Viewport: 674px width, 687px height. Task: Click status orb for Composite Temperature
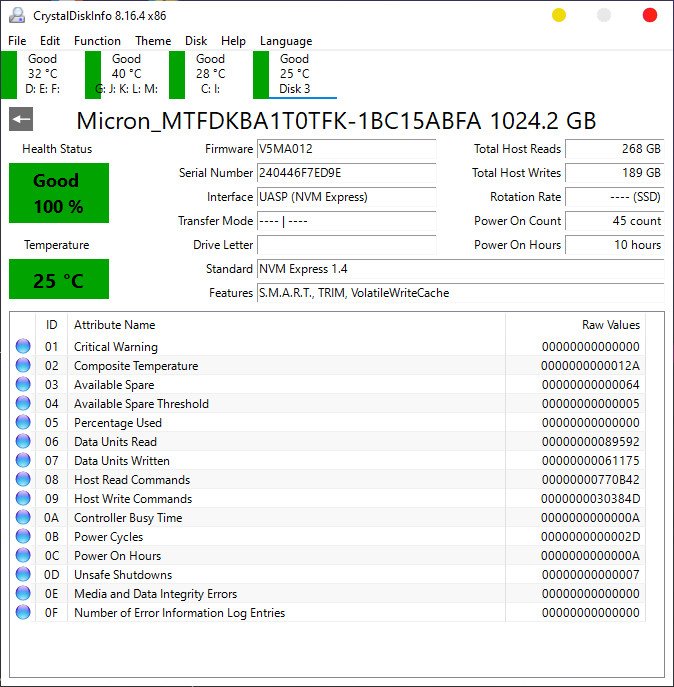tap(23, 365)
